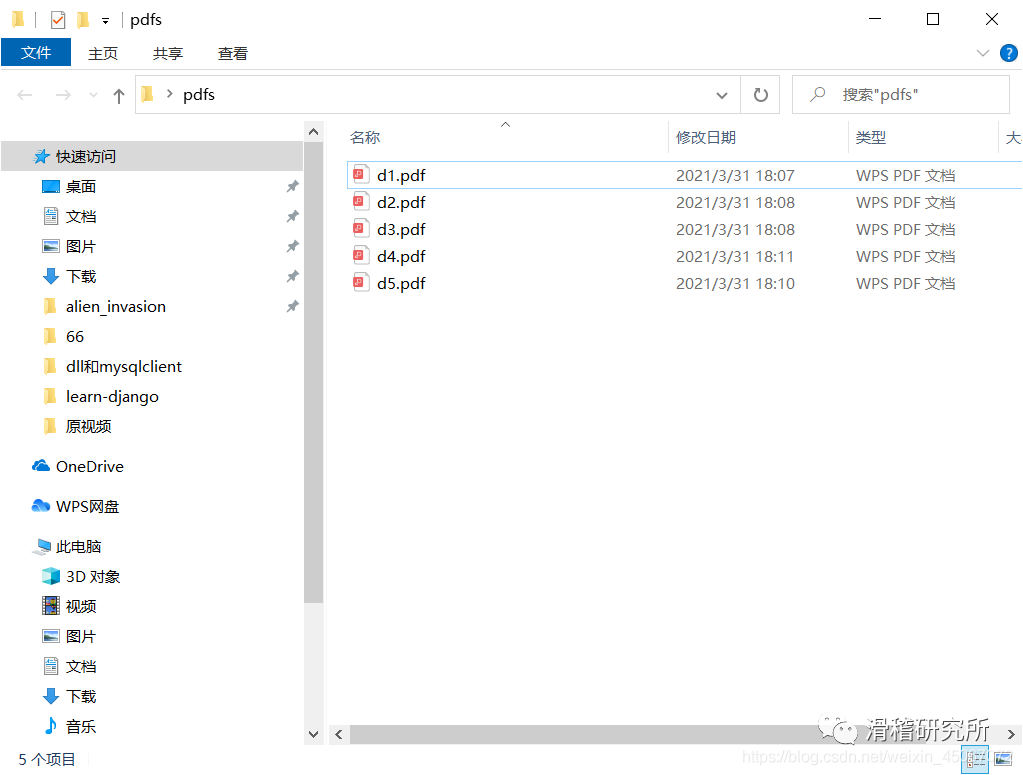The height and width of the screenshot is (775, 1023).
Task: Switch to large thumbnails view icon
Action: point(1004,759)
